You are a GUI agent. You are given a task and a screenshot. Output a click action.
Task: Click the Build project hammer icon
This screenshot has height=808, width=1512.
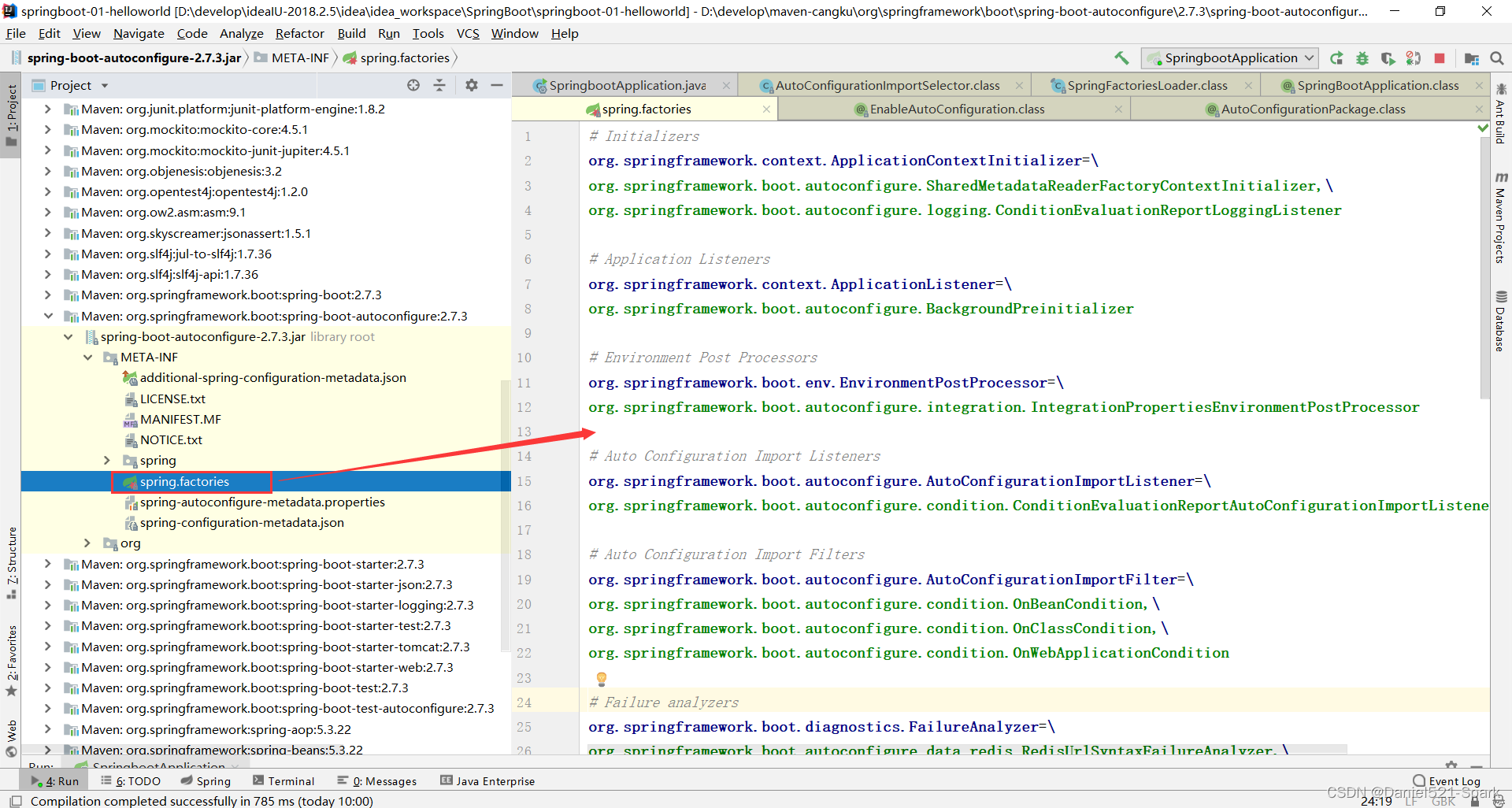point(1121,57)
